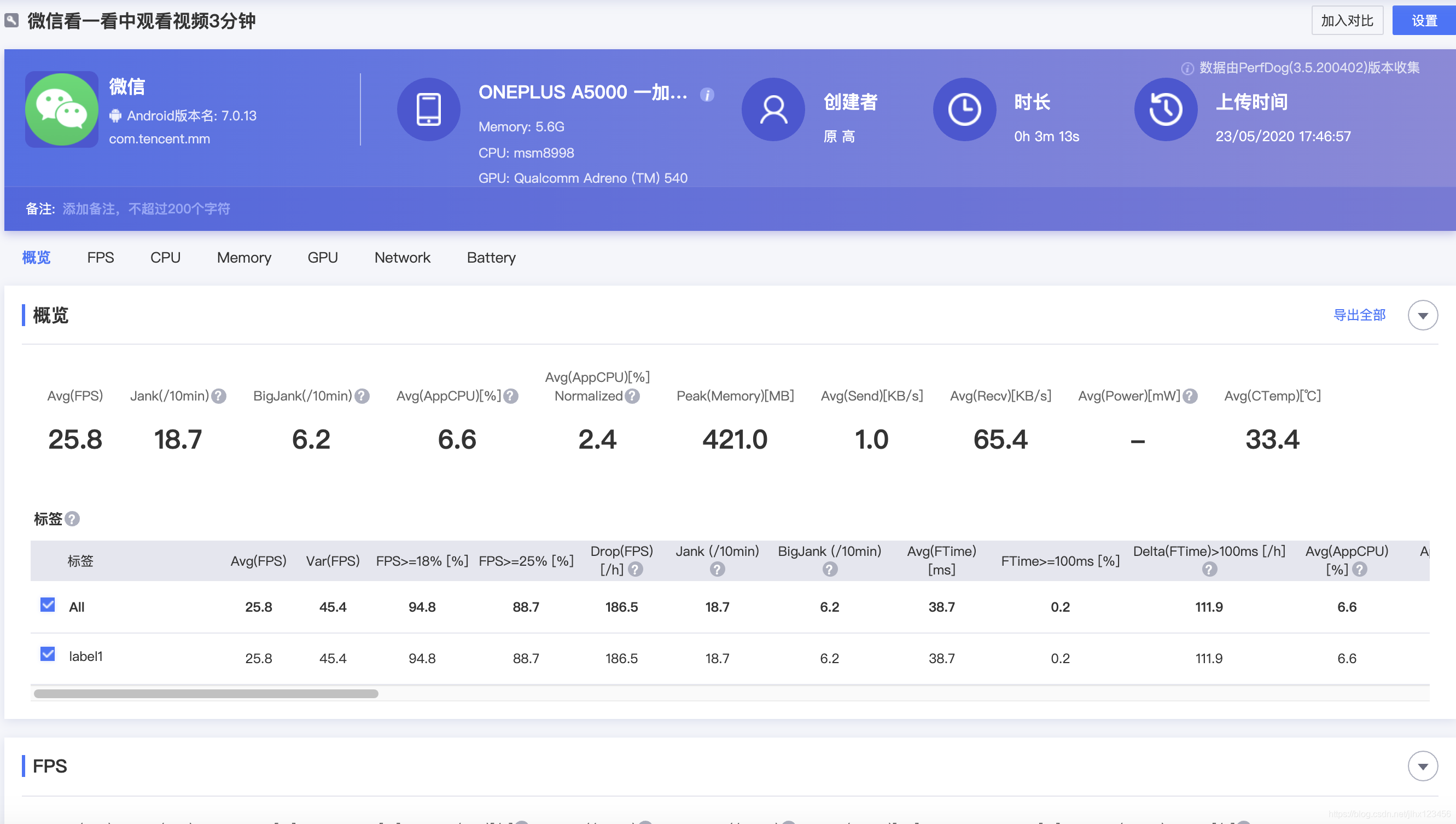Click the 加入对比 button
1456x824 pixels.
coord(1347,21)
